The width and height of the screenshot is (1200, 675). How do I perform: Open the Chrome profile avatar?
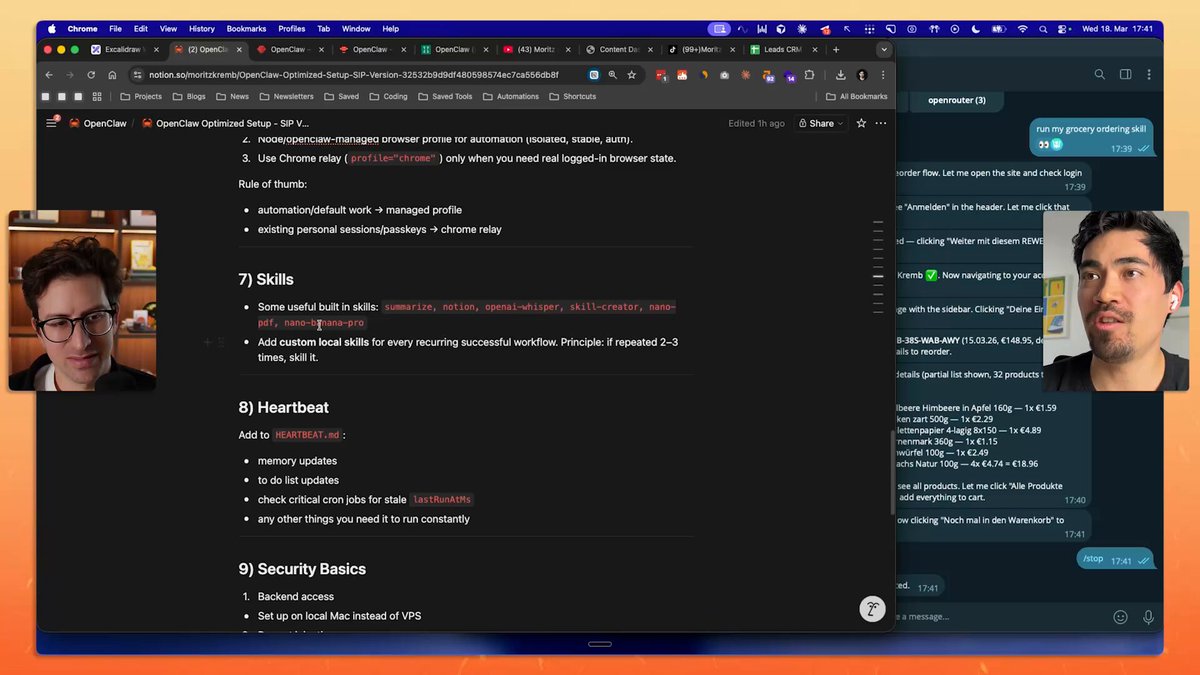pyautogui.click(x=861, y=75)
